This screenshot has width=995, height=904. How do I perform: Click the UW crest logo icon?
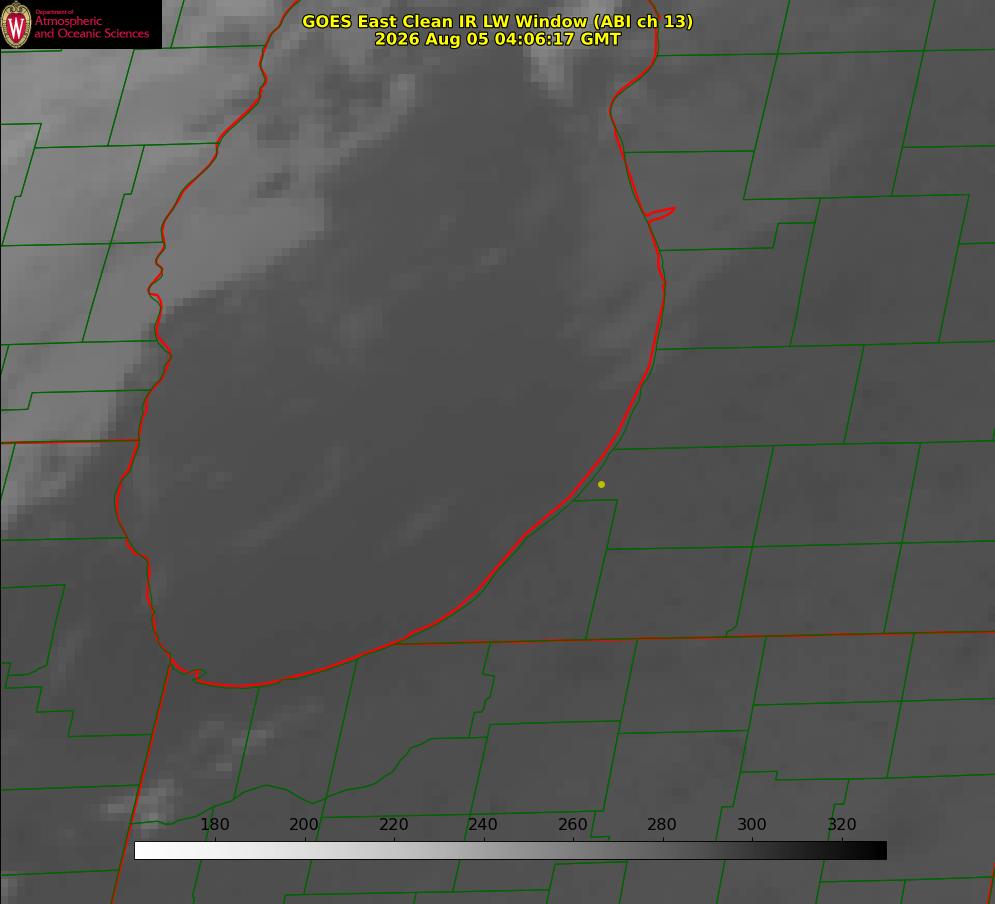coord(16,24)
